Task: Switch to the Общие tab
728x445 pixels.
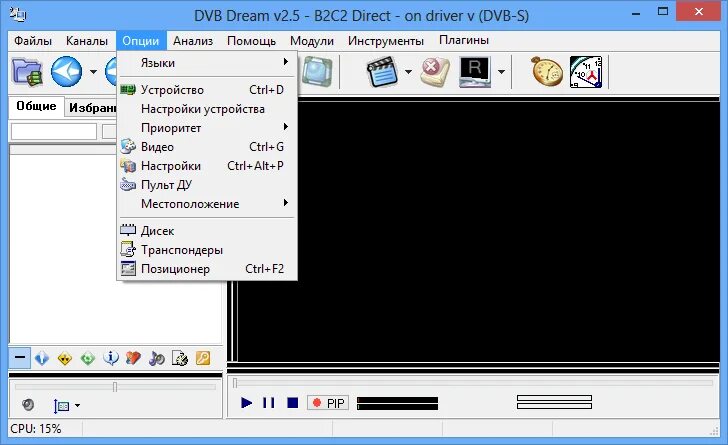Action: click(36, 106)
